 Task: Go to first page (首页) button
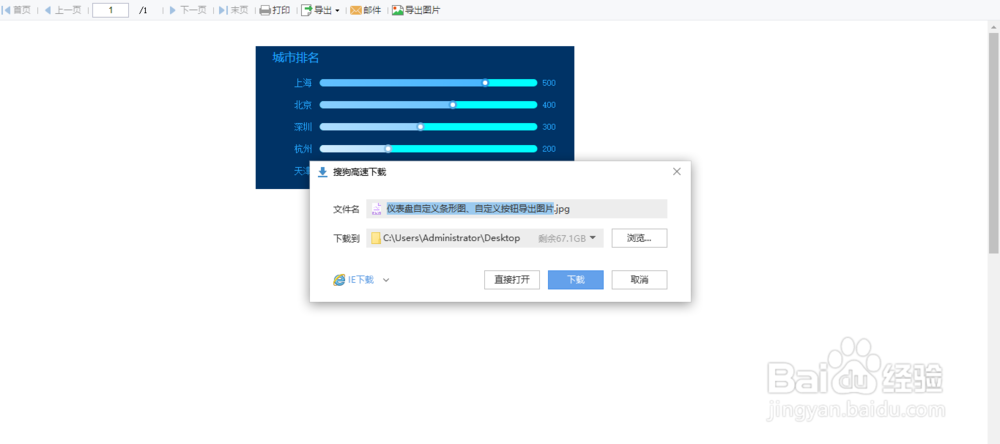17,10
